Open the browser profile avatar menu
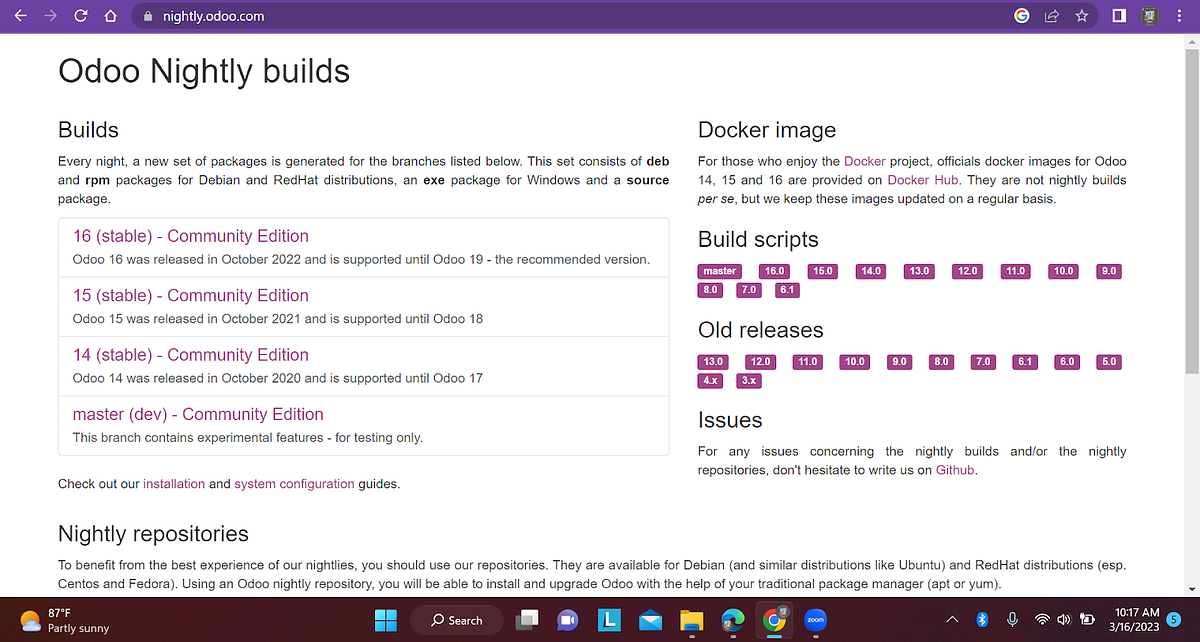Viewport: 1200px width, 642px height. 1148,16
